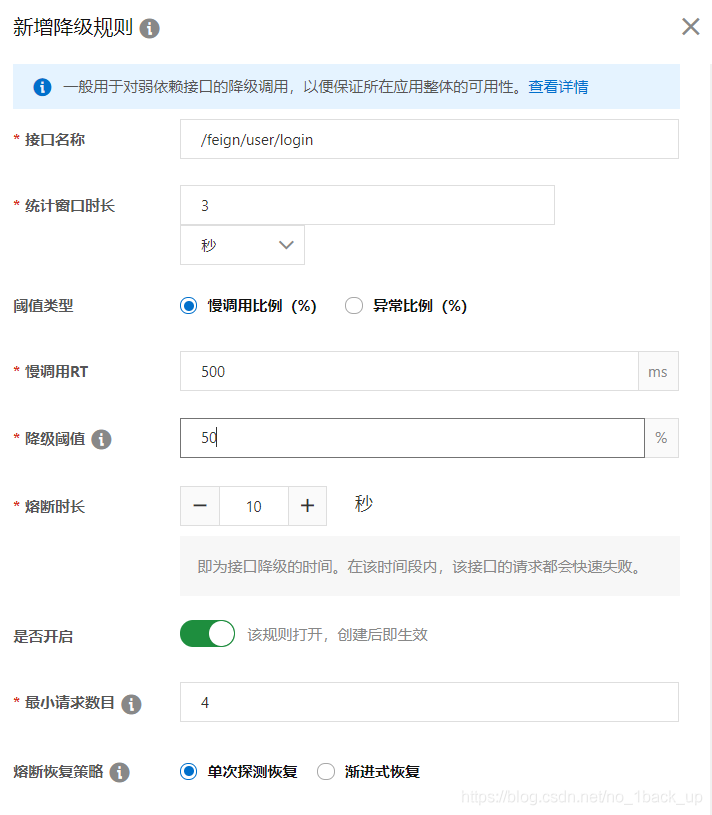Click the minus icon to decrease 熔断时长

pyautogui.click(x=199, y=506)
